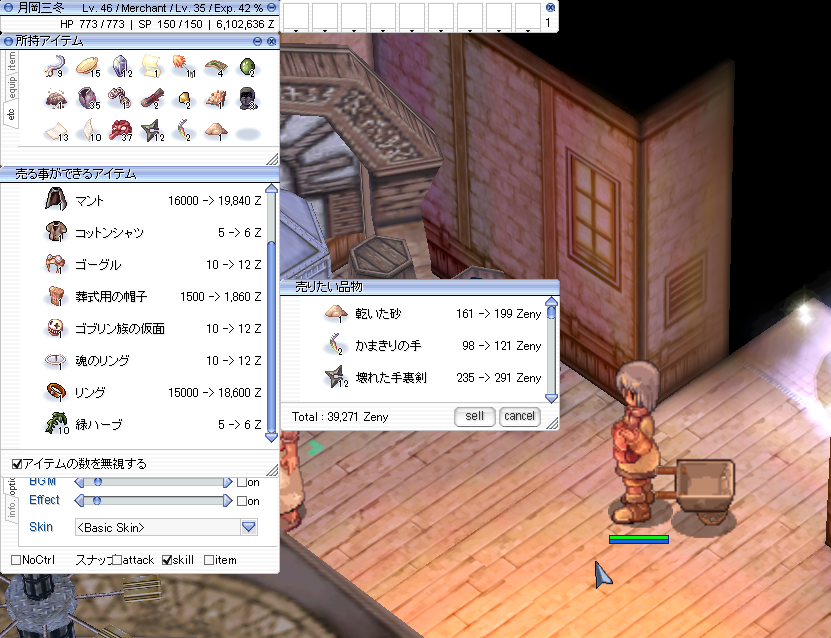
Task: Decrease BGM volume with left arrow
Action: (80, 482)
